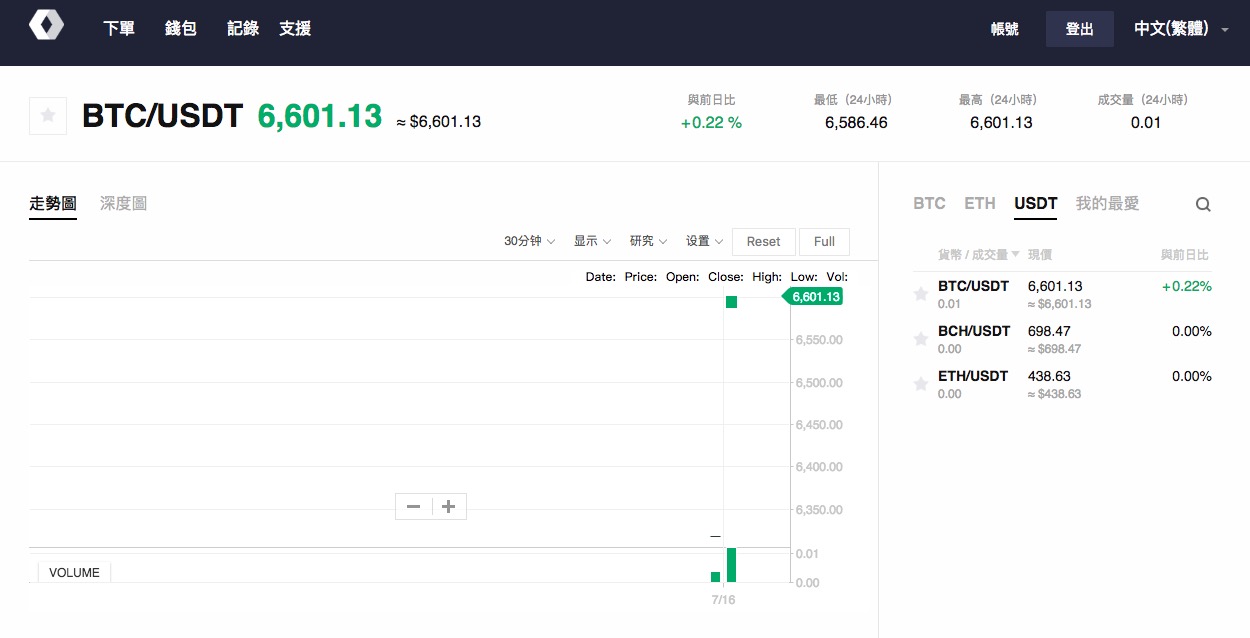Select the BTC market tab
This screenshot has width=1250, height=638.
click(x=929, y=204)
